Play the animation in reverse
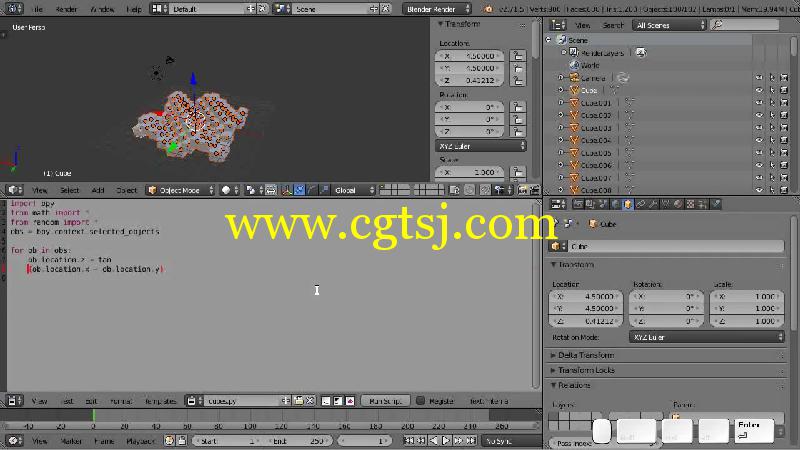The image size is (800, 450). click(x=434, y=441)
